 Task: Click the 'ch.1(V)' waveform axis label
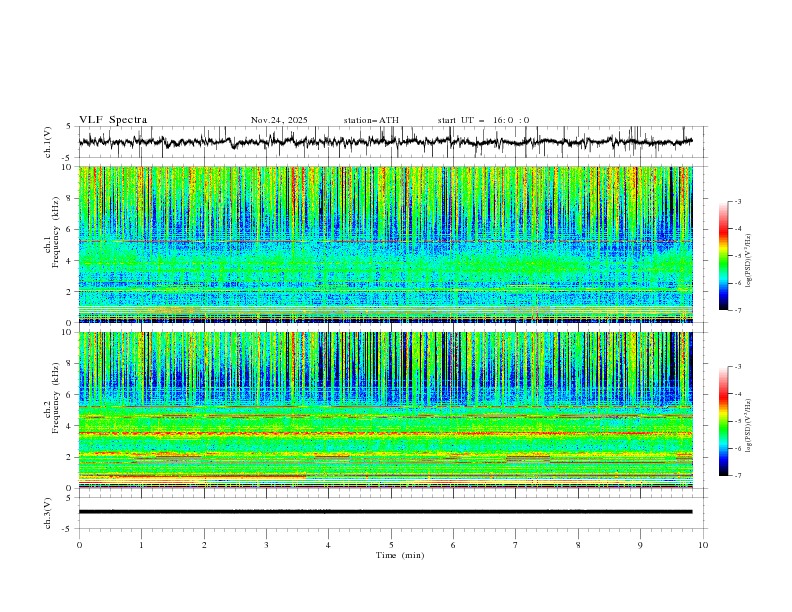coord(48,142)
